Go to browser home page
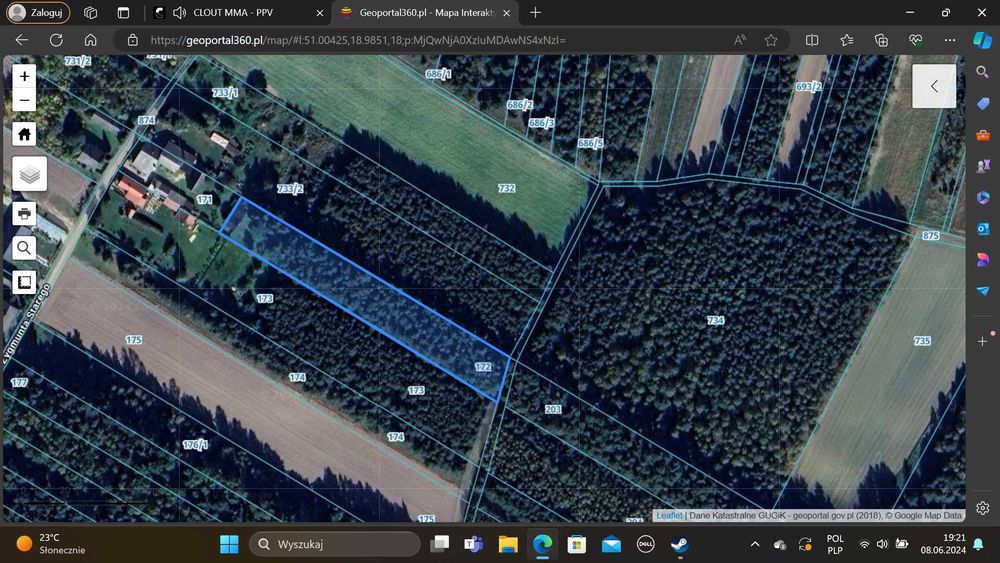This screenshot has width=1000, height=563. point(91,40)
